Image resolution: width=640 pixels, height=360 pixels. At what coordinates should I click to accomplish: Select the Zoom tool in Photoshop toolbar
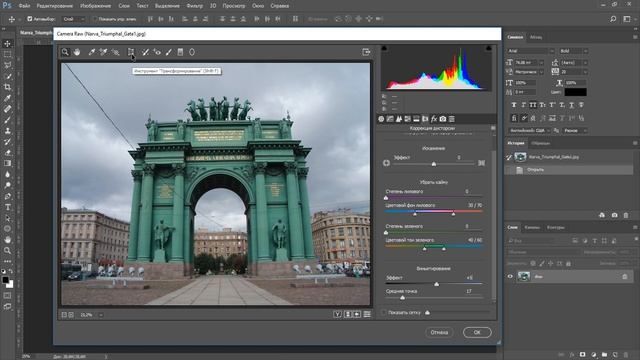pos(7,251)
